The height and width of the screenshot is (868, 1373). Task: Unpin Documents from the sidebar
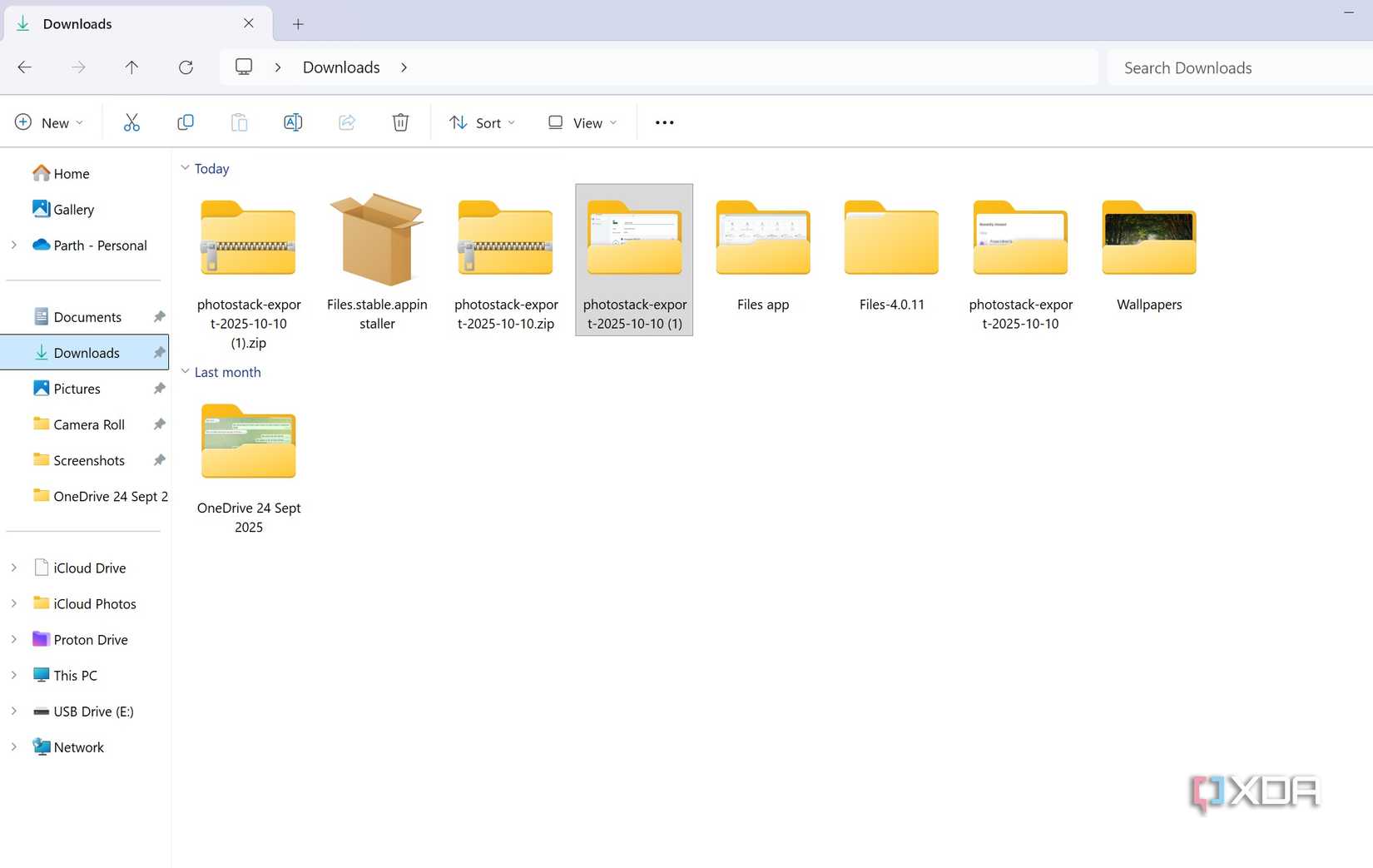158,316
